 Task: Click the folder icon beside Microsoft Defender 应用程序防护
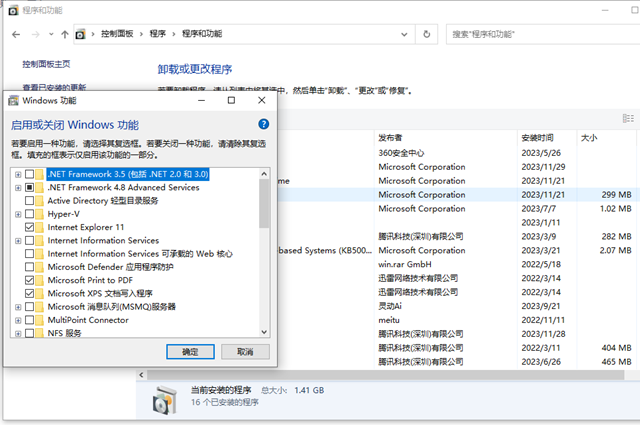pos(40,267)
